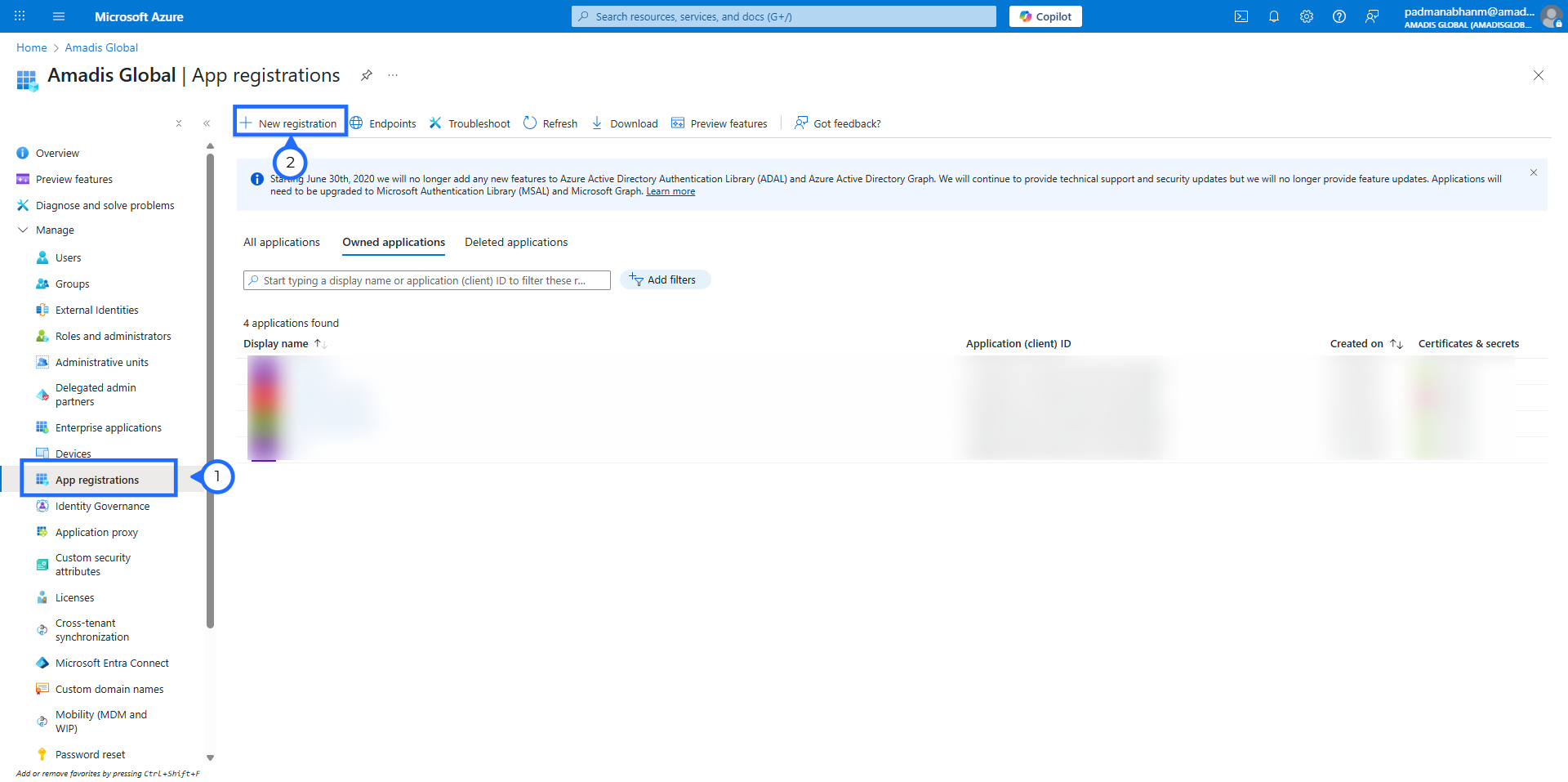Switch to All applications tab
The image size is (1568, 782).
pyautogui.click(x=281, y=243)
